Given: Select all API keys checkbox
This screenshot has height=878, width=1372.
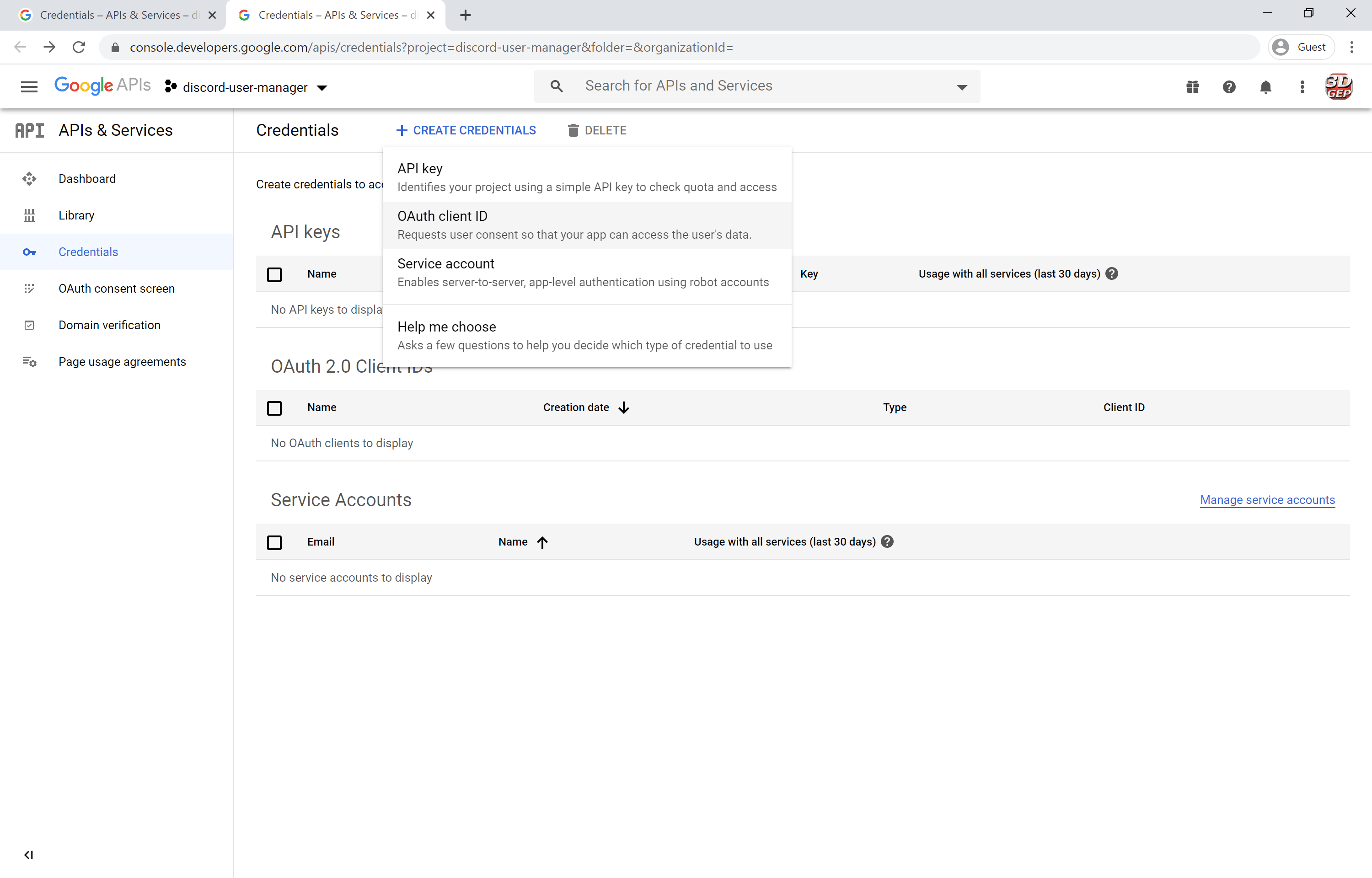Looking at the screenshot, I should [274, 274].
